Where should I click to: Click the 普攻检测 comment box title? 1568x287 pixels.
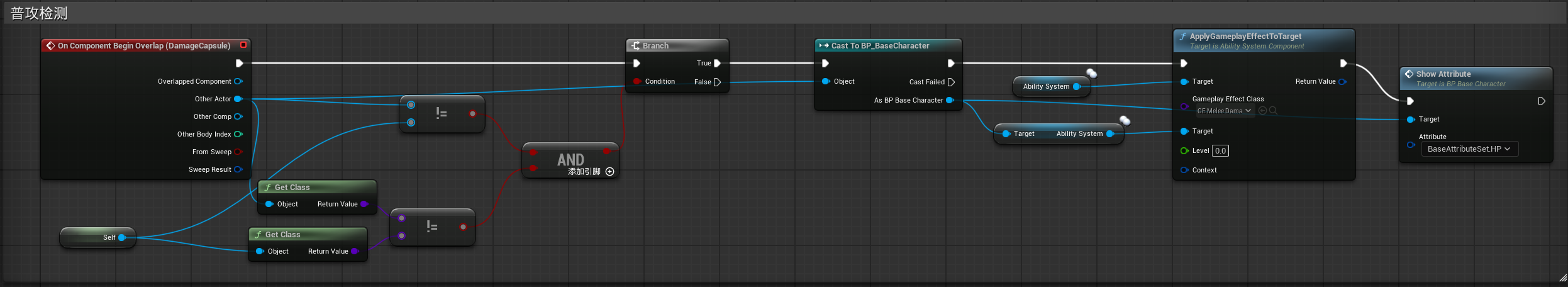[x=39, y=13]
